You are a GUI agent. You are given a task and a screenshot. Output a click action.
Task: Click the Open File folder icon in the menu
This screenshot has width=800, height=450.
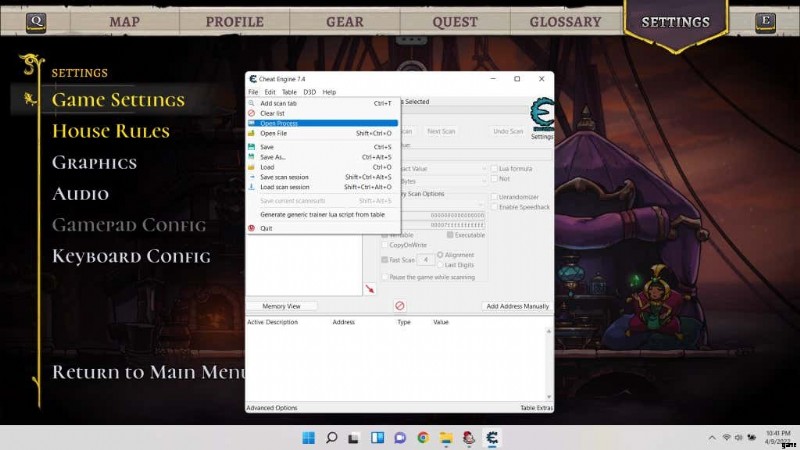251,133
